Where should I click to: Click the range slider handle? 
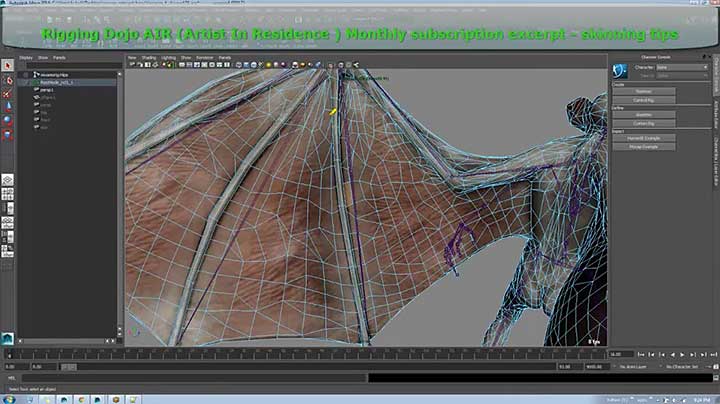click(x=68, y=367)
